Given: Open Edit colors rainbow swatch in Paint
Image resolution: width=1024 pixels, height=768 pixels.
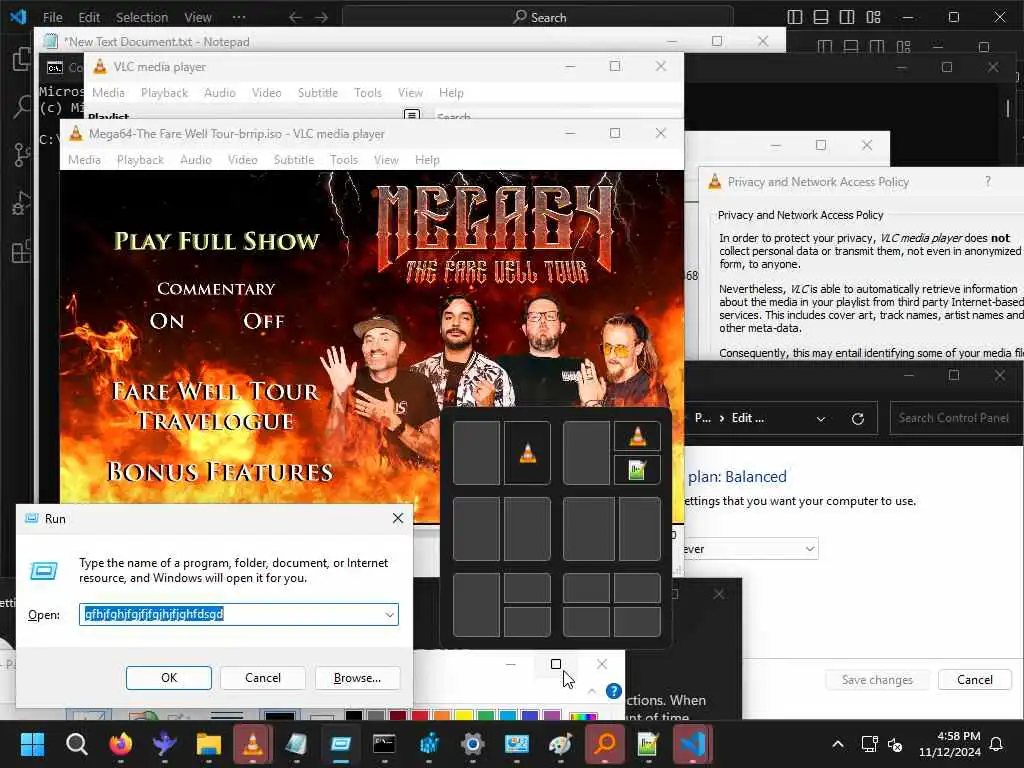Looking at the screenshot, I should (583, 715).
